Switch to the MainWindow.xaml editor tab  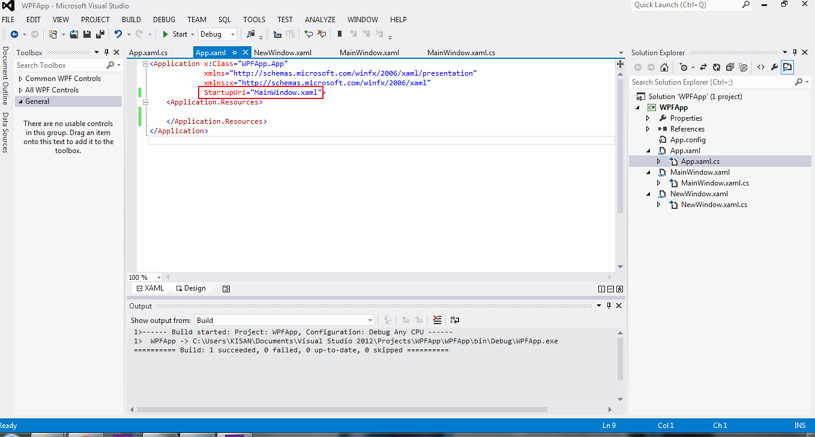[369, 52]
